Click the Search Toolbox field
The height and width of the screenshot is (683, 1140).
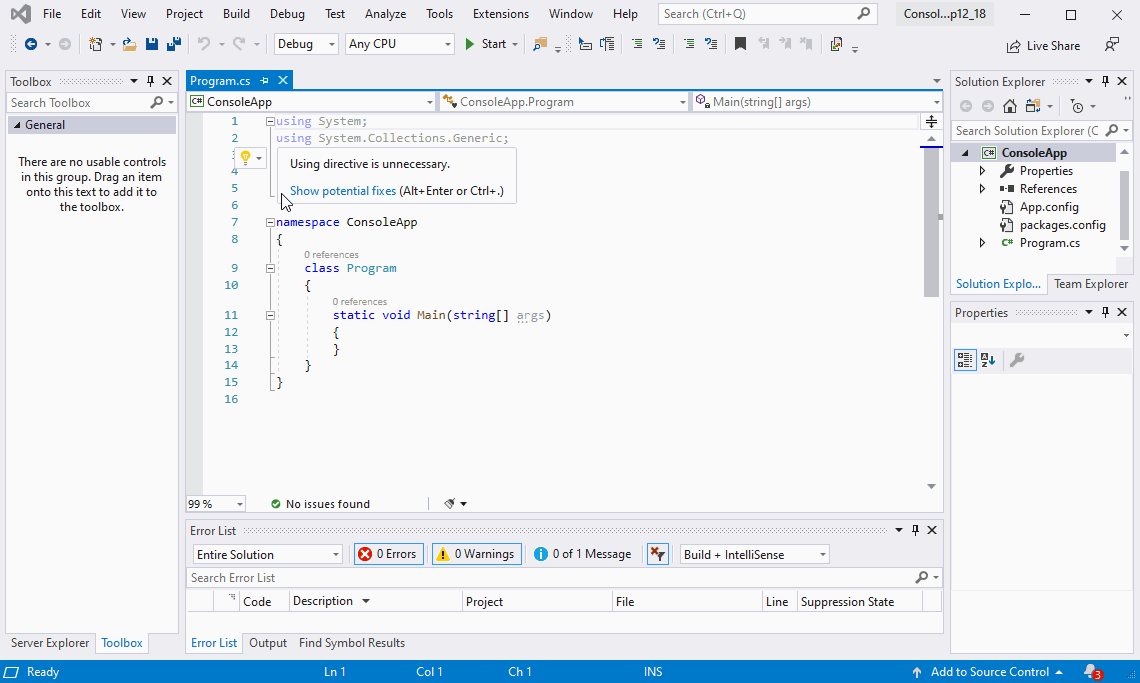point(79,103)
